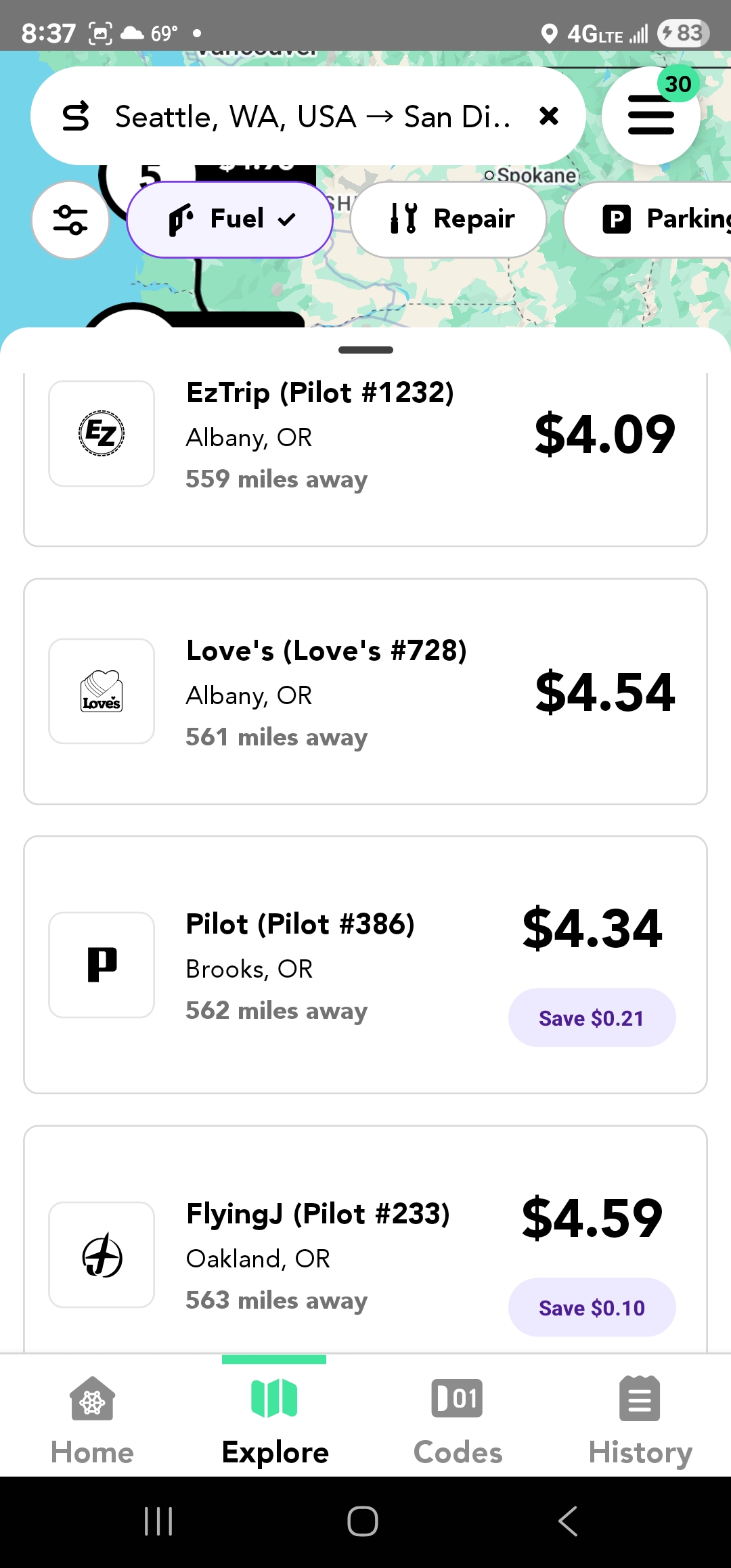Screen dimensions: 731x1568
Task: Tap the route icon beside Seattle
Action: (x=76, y=116)
